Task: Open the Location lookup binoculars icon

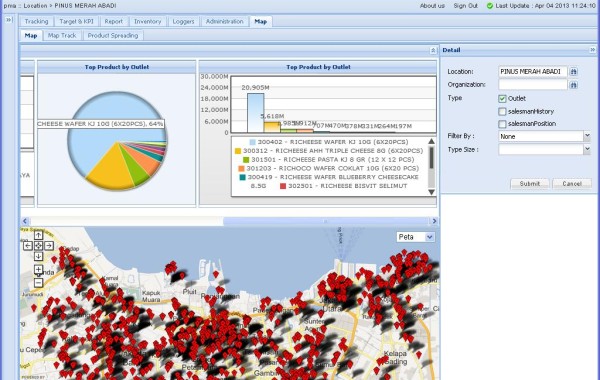Action: (573, 72)
